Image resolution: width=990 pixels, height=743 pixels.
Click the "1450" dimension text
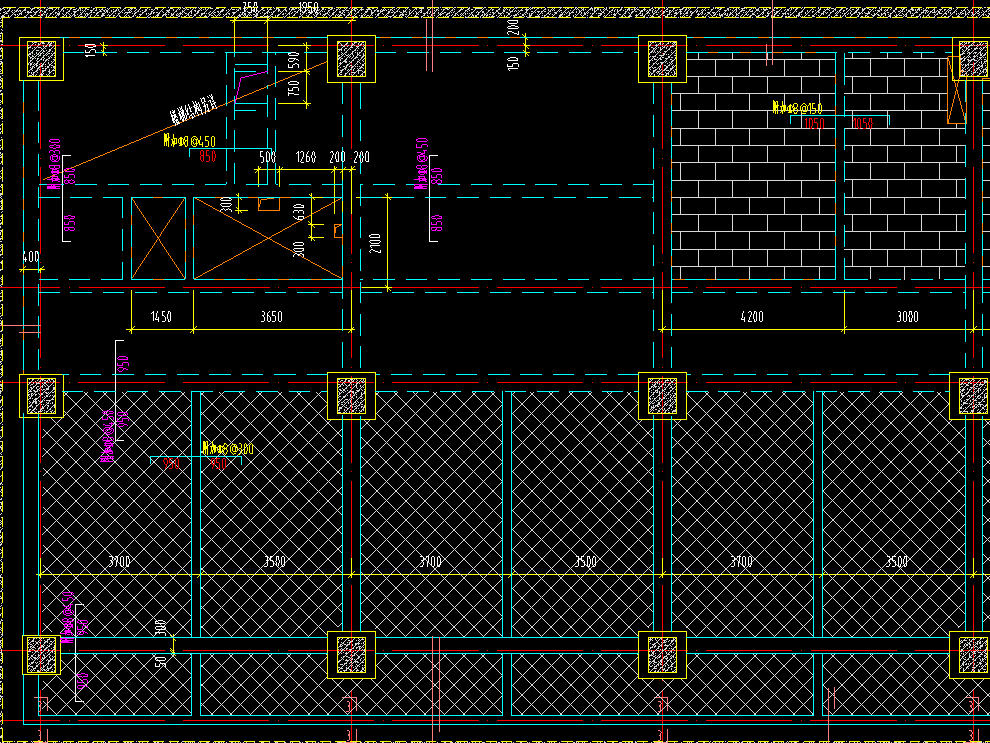click(161, 316)
